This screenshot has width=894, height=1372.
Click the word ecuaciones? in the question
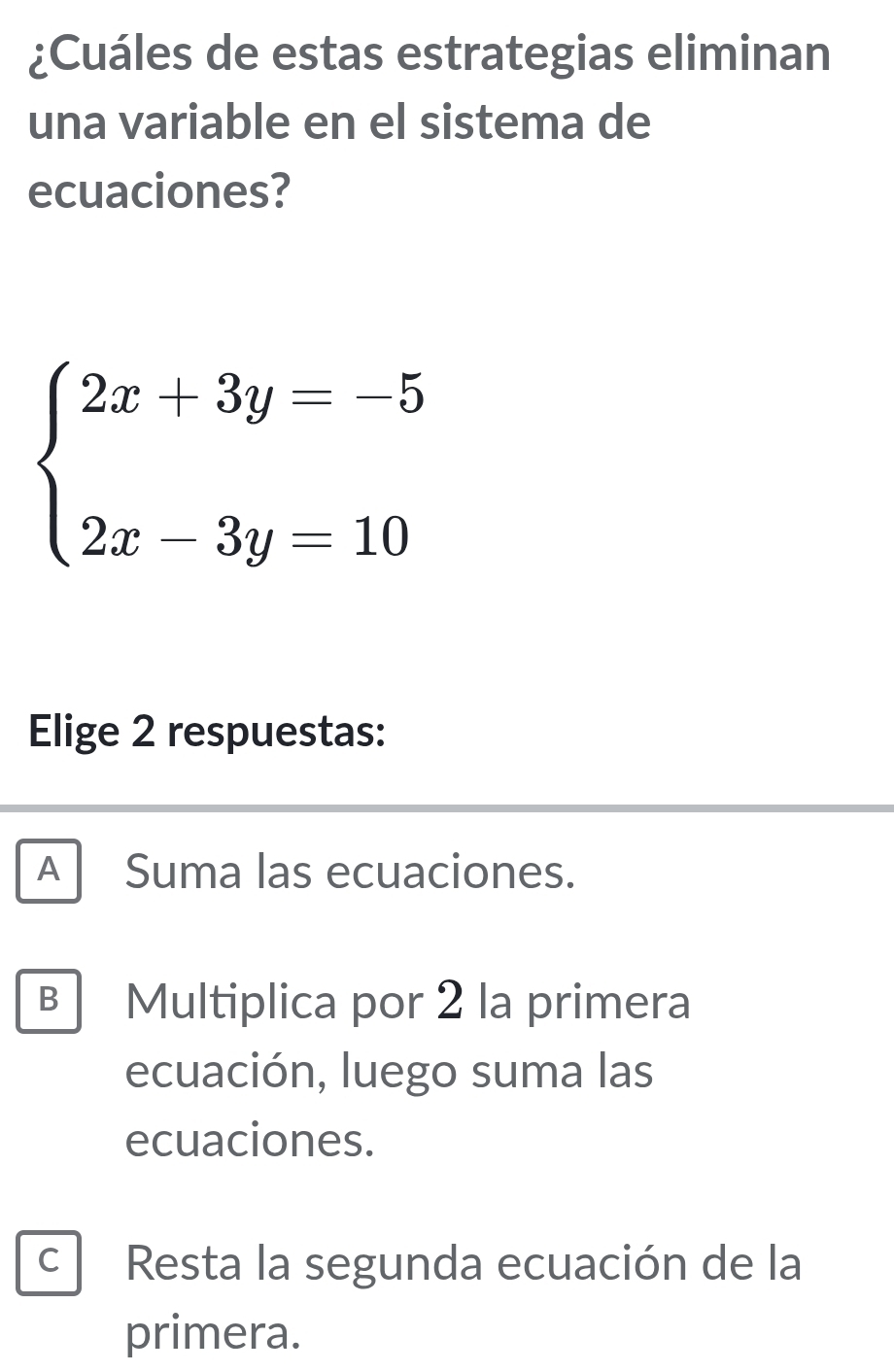pyautogui.click(x=160, y=190)
